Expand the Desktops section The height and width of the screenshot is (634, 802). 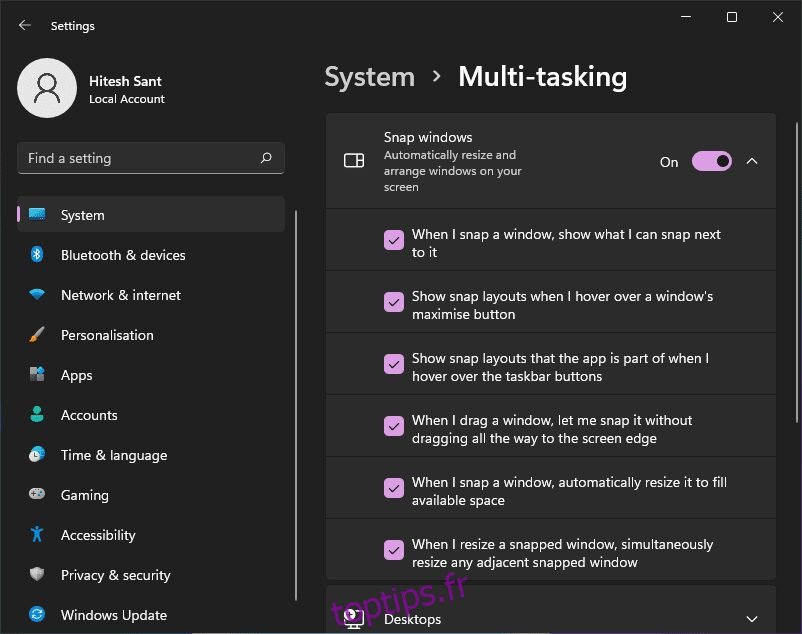[x=752, y=619]
